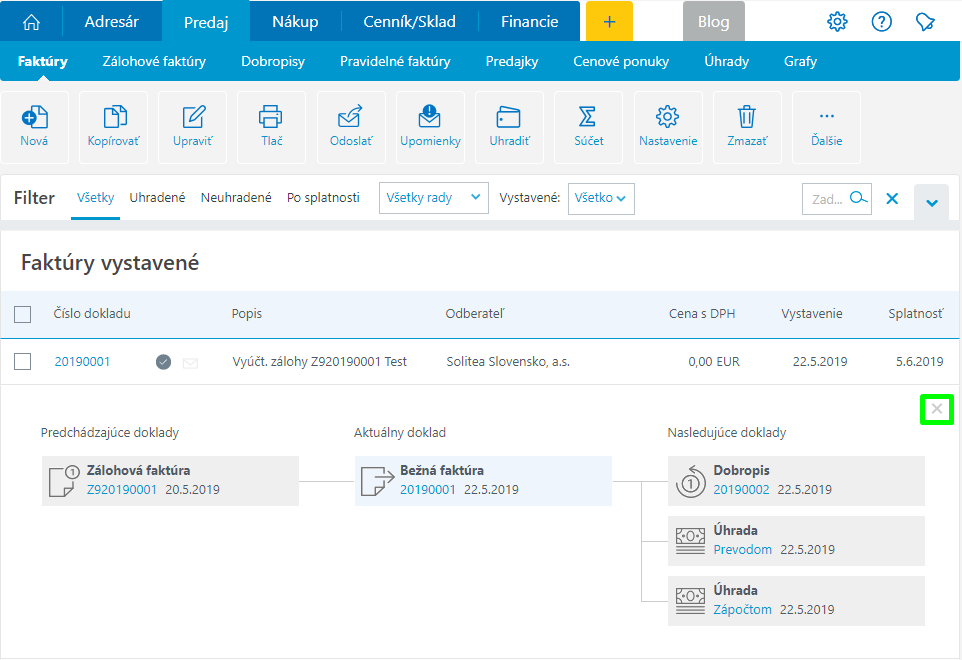Open the home icon in top navigation
962x660 pixels.
coord(32,21)
